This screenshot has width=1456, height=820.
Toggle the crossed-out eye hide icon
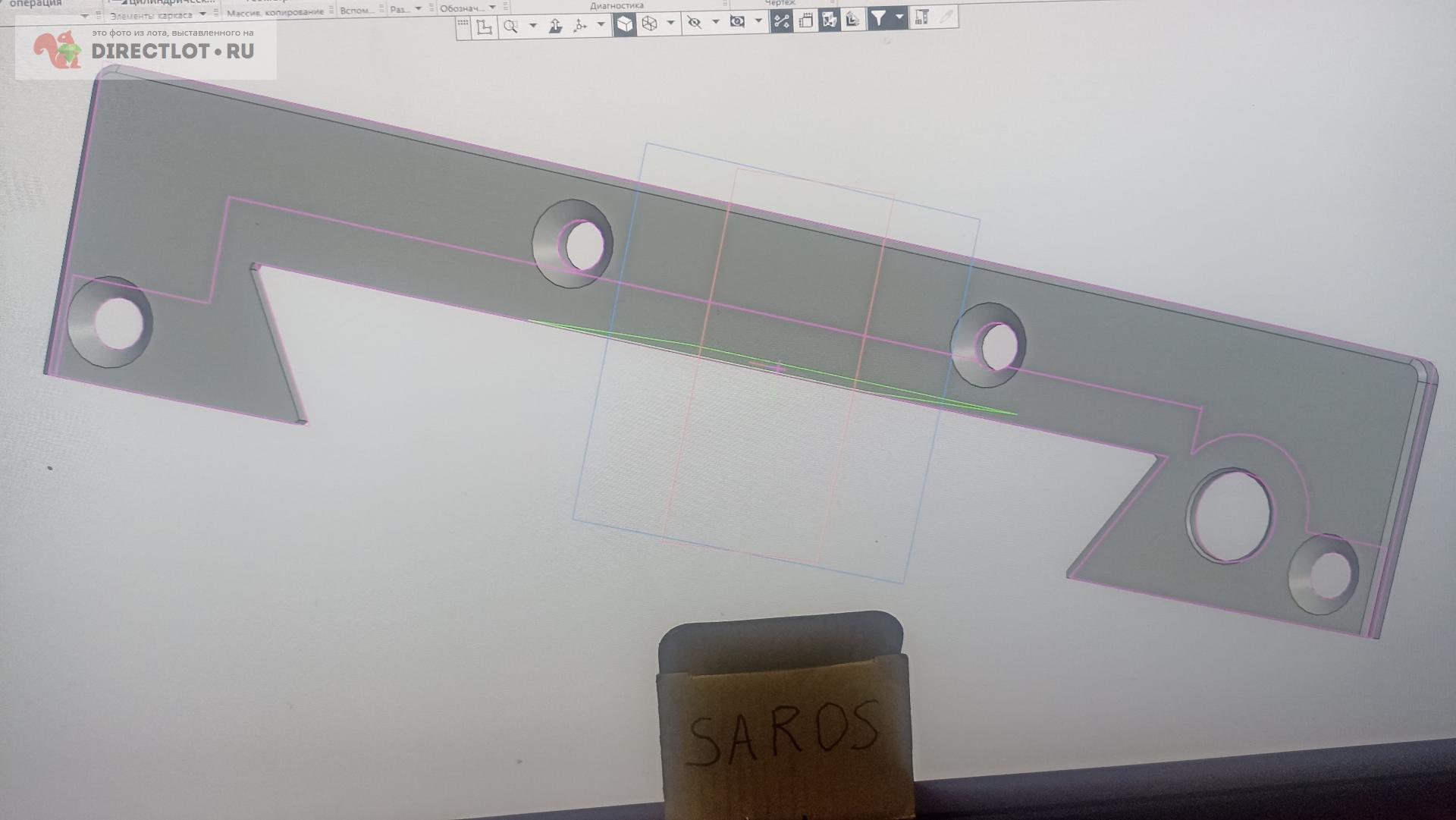pos(694,23)
